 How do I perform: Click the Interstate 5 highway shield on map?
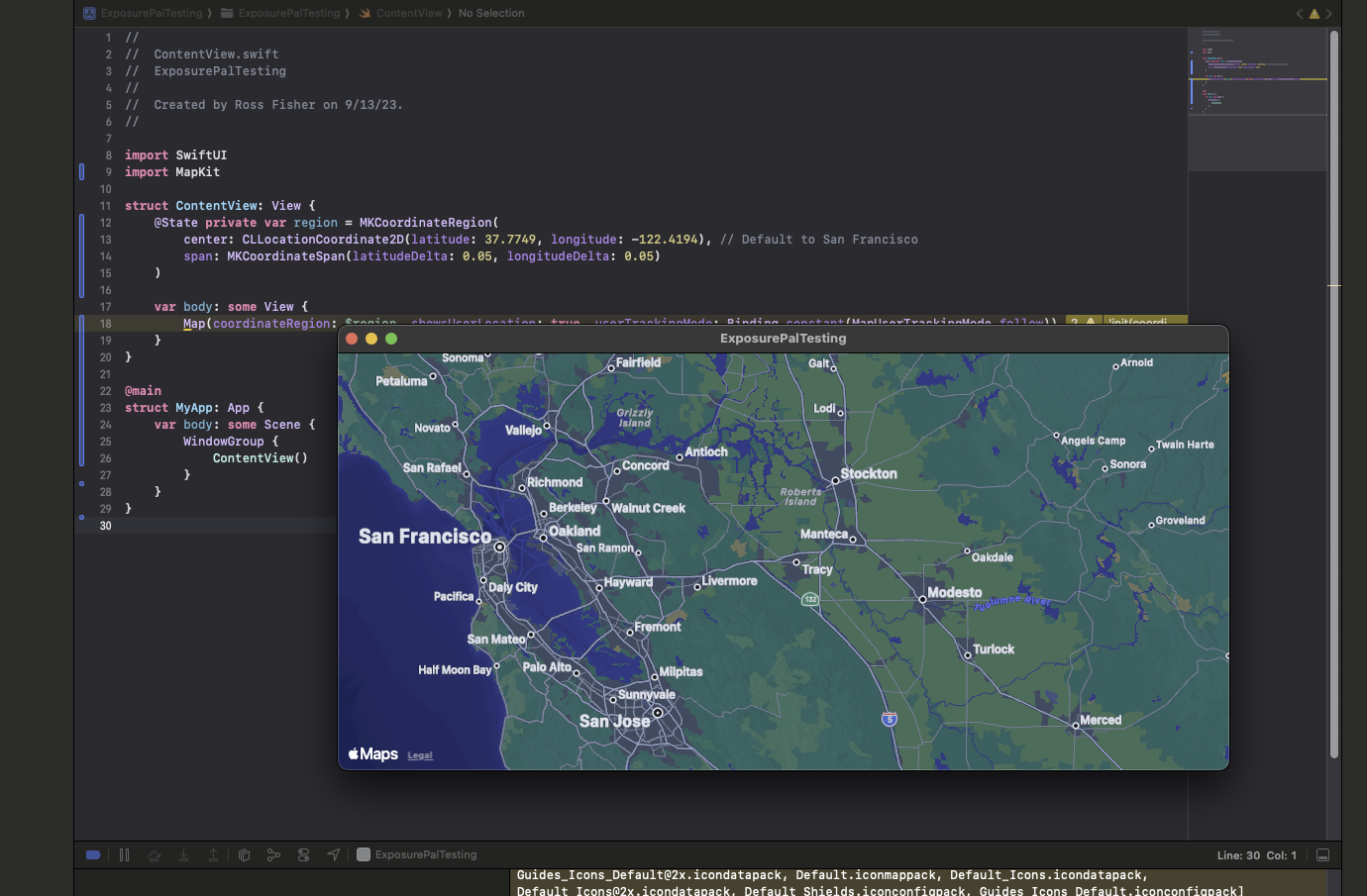click(890, 719)
